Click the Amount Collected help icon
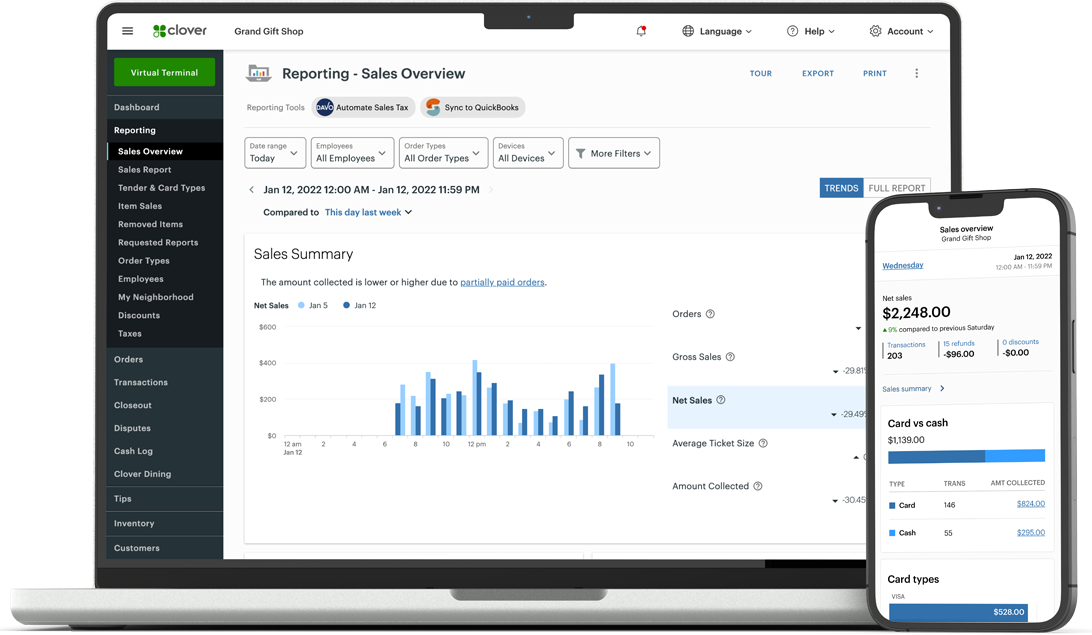This screenshot has height=635, width=1092. [757, 486]
